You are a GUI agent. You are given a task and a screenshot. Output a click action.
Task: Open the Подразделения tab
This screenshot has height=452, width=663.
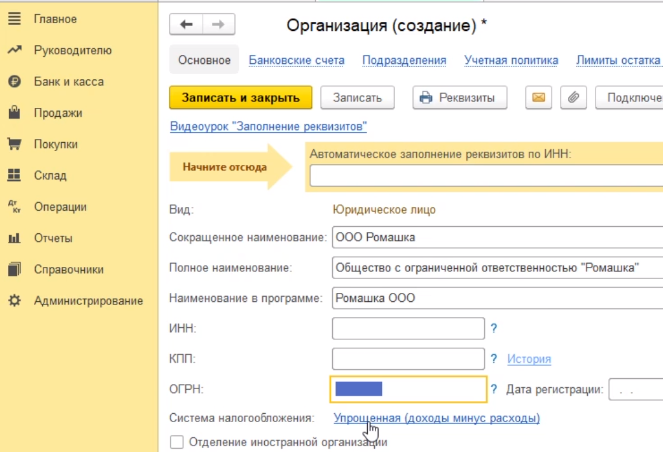pyautogui.click(x=404, y=60)
